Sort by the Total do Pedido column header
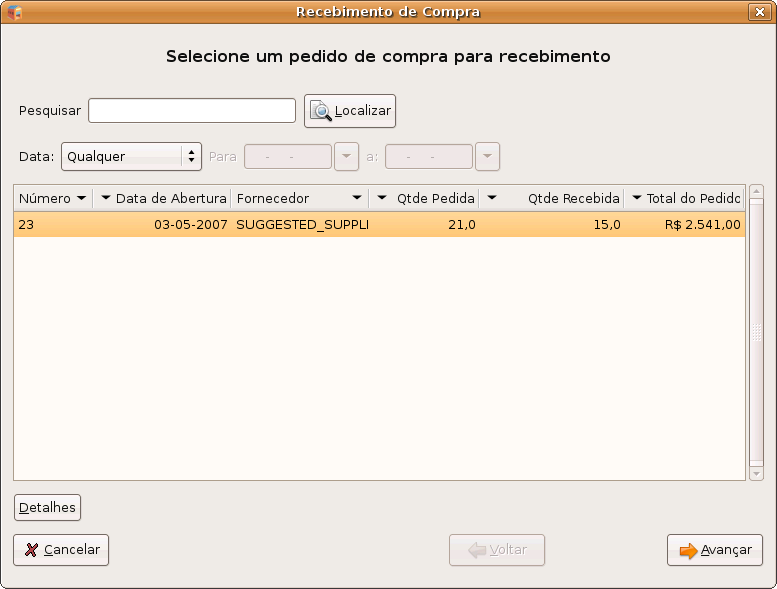 [x=693, y=198]
